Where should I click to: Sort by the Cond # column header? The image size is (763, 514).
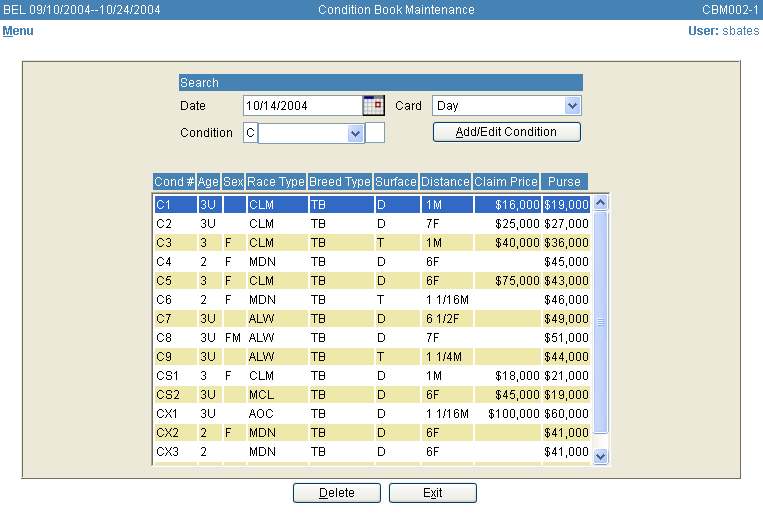174,182
